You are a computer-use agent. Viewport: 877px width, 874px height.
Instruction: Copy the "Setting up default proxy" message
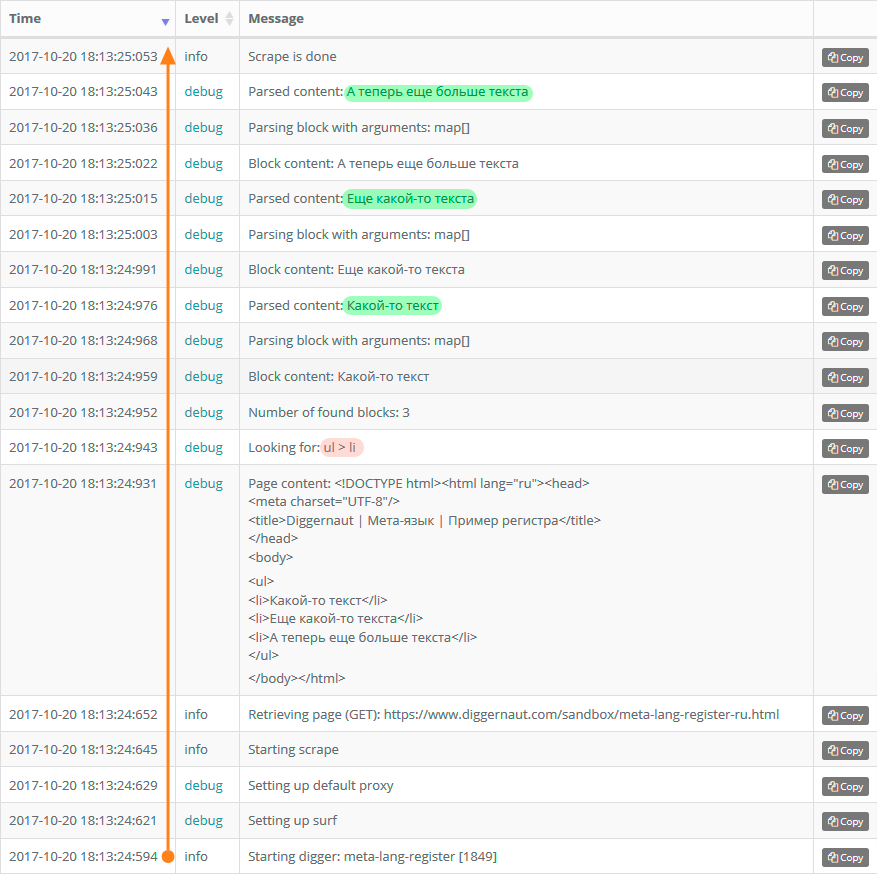845,786
